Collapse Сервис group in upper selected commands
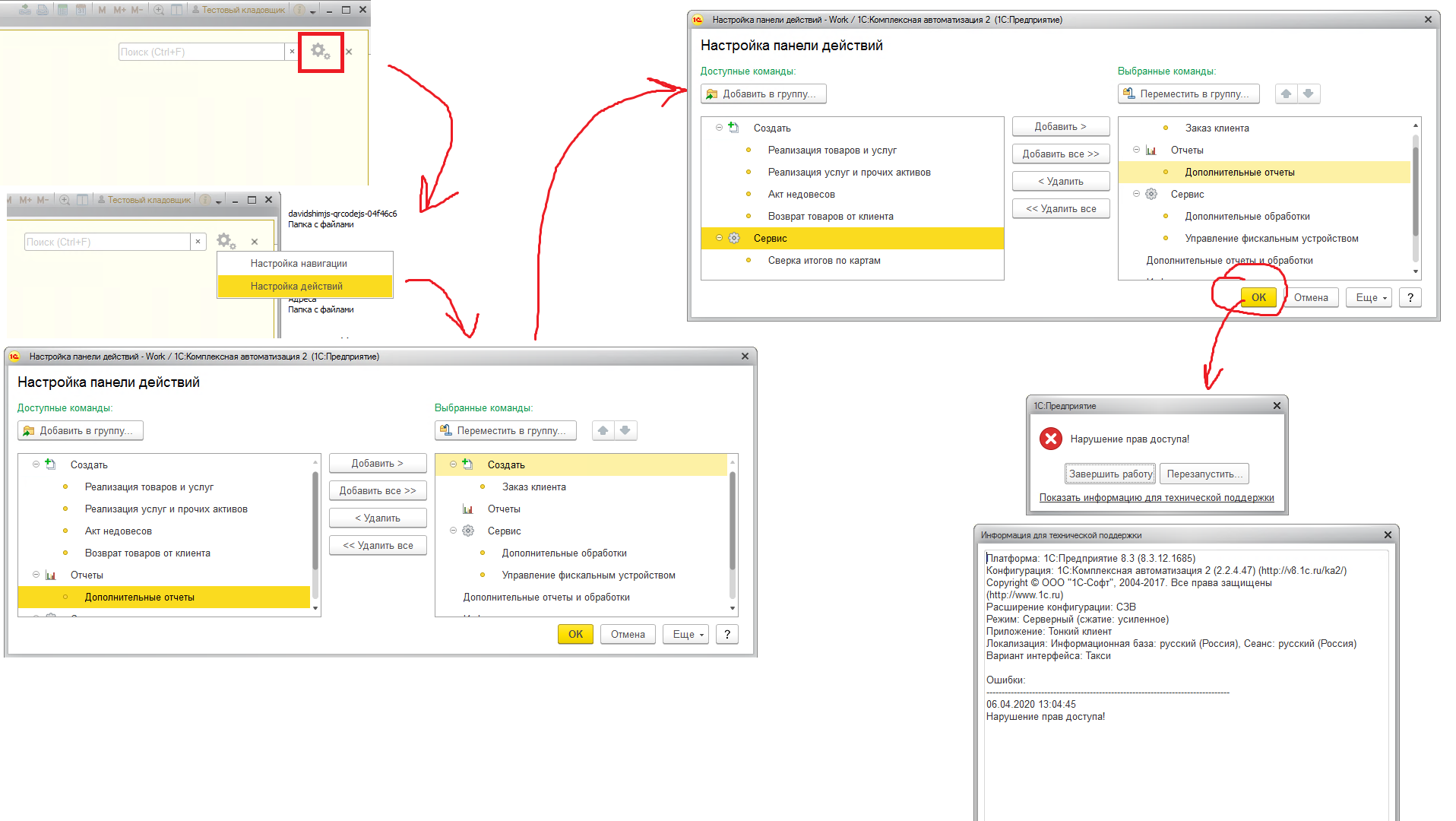The image size is (1456, 821). click(x=1136, y=194)
